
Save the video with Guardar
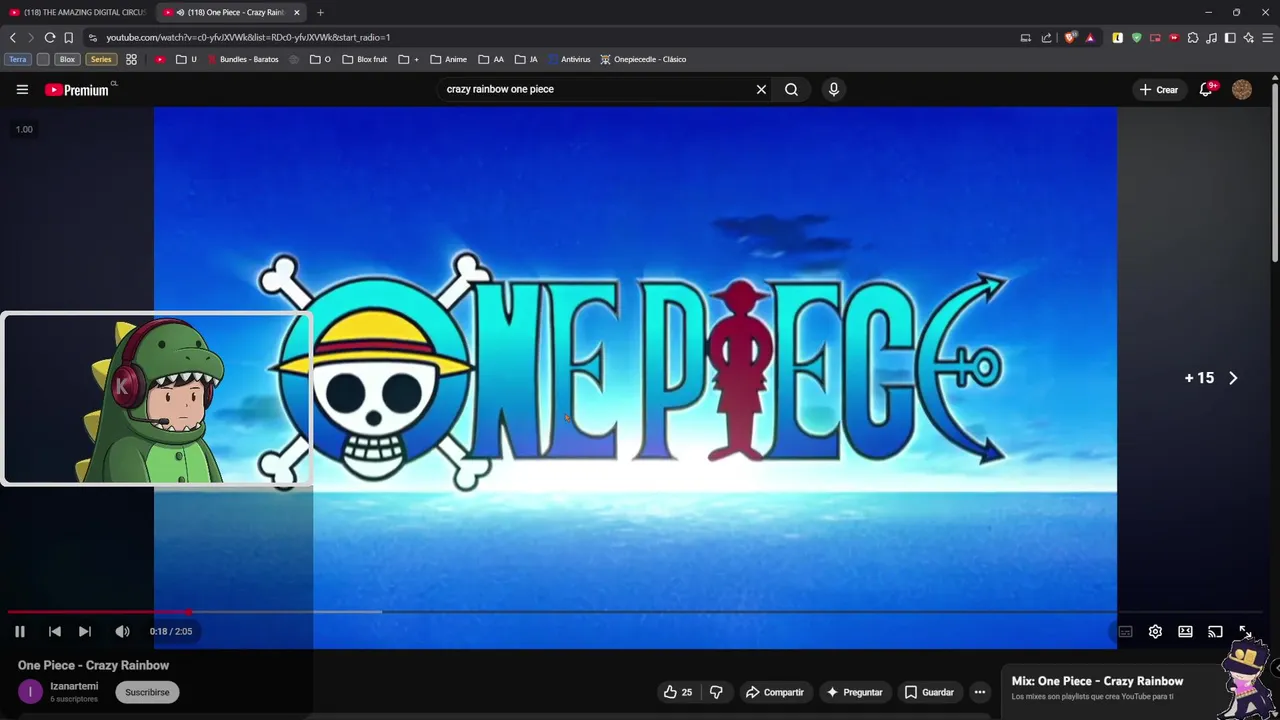coord(929,692)
